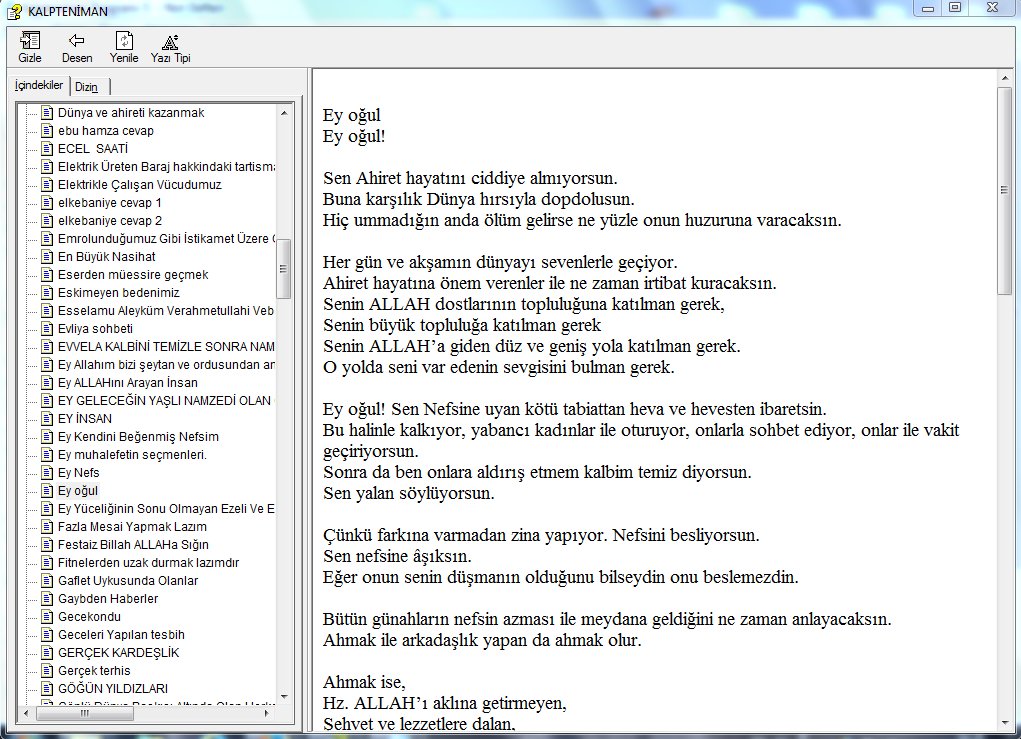Click the reading pane scroll down arrow
This screenshot has width=1021, height=739.
(x=1005, y=723)
